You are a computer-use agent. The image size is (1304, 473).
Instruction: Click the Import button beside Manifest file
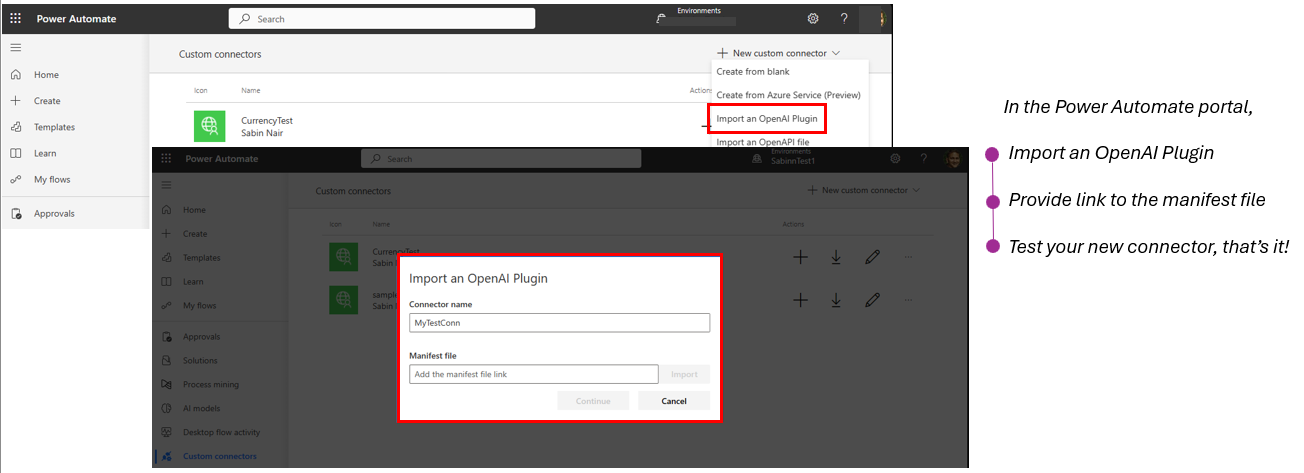[684, 374]
